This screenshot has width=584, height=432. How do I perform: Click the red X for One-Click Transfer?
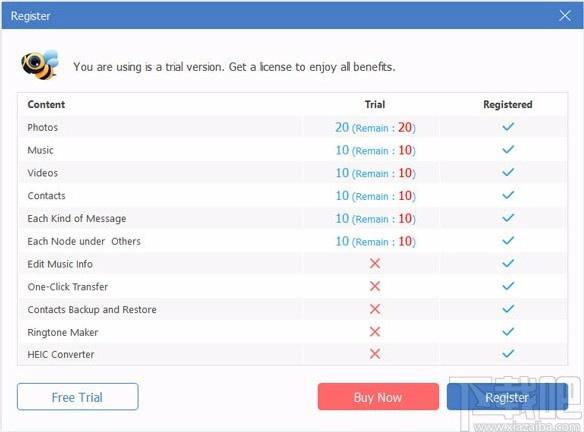click(x=375, y=286)
